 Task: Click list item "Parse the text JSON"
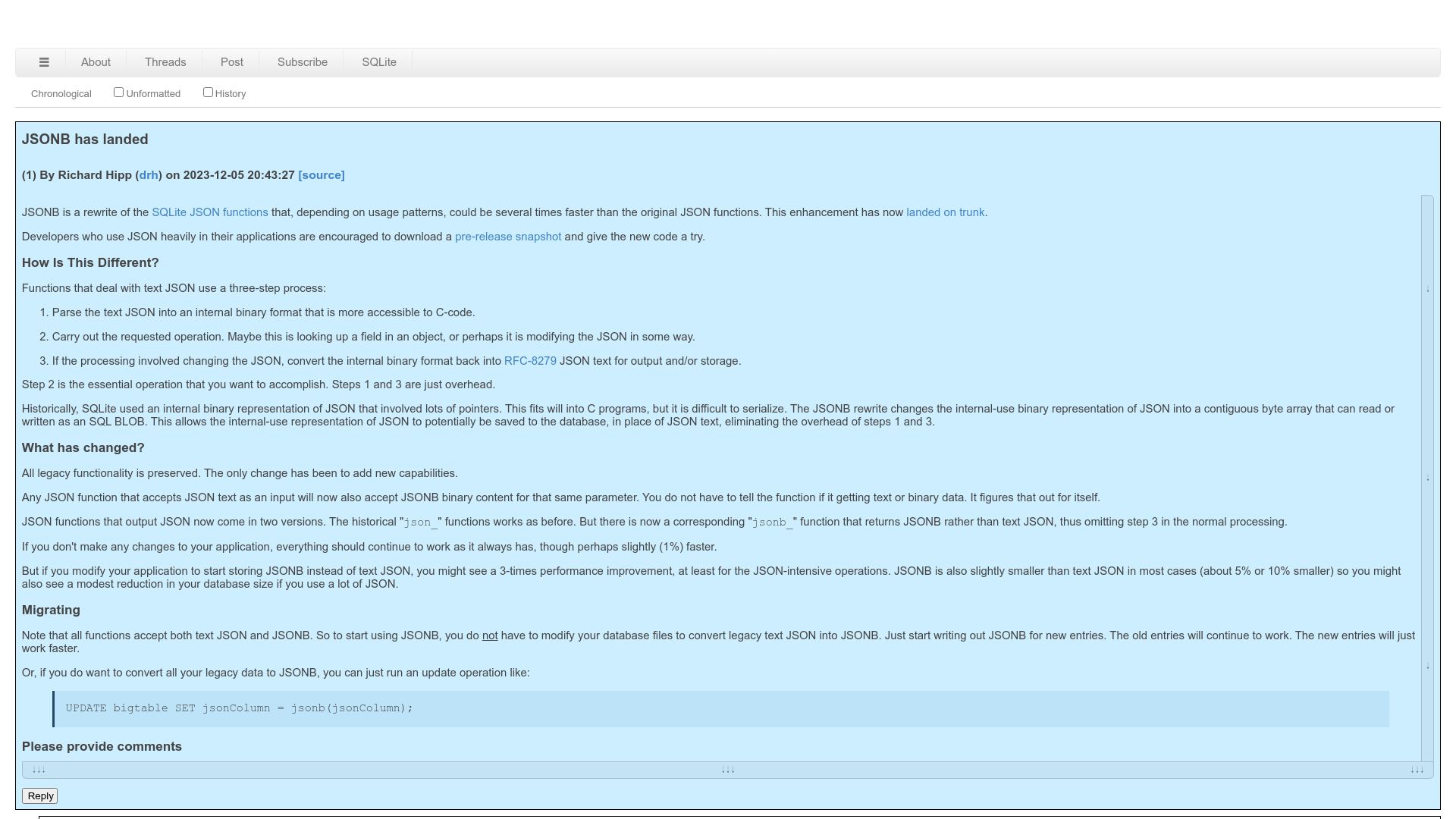[264, 313]
